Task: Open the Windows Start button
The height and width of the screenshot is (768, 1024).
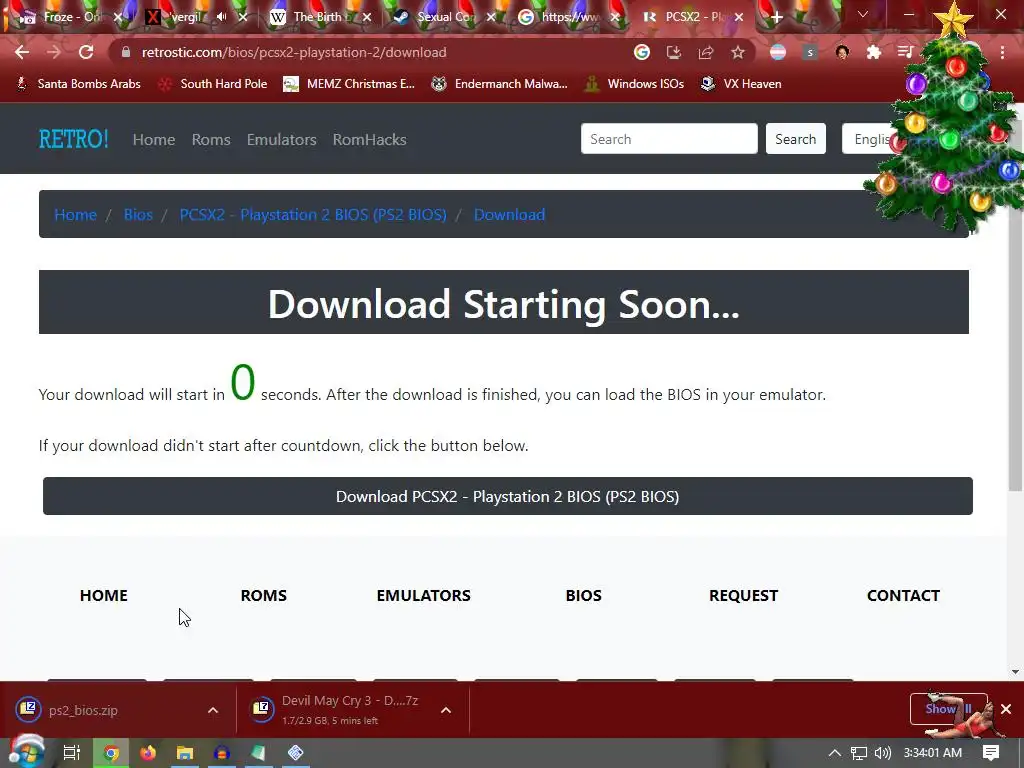Action: [26, 752]
